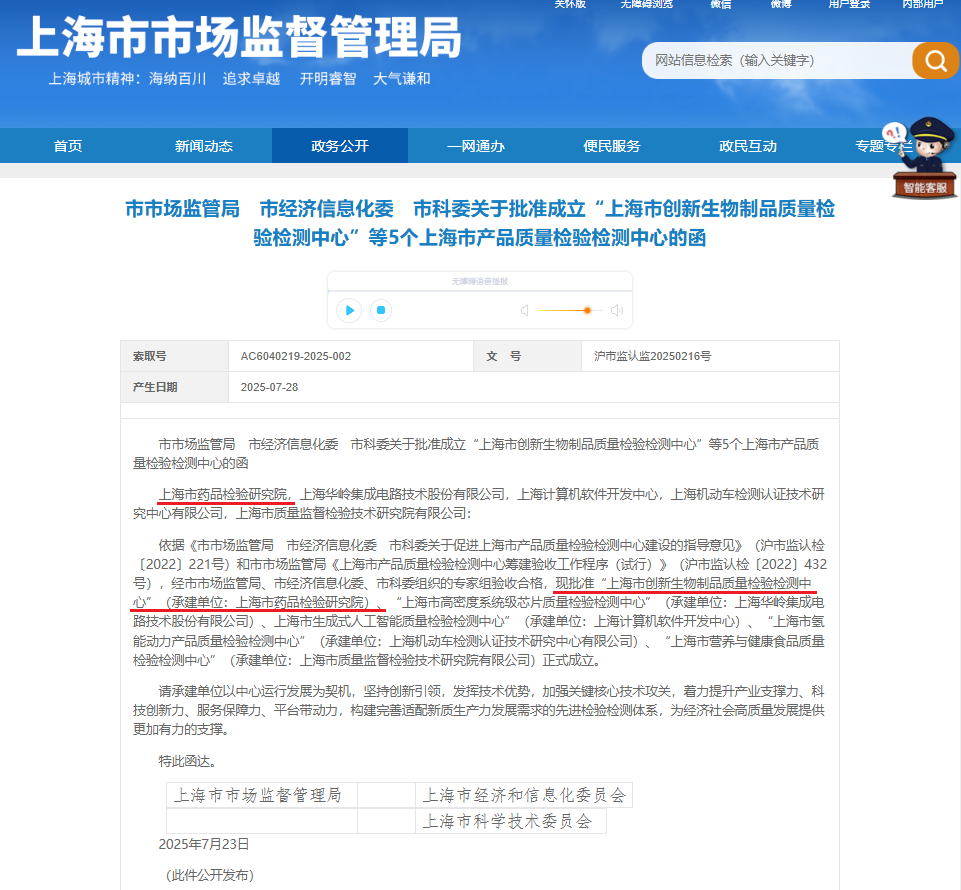Select the 政务公开 navigation tab
The image size is (961, 890).
click(340, 146)
